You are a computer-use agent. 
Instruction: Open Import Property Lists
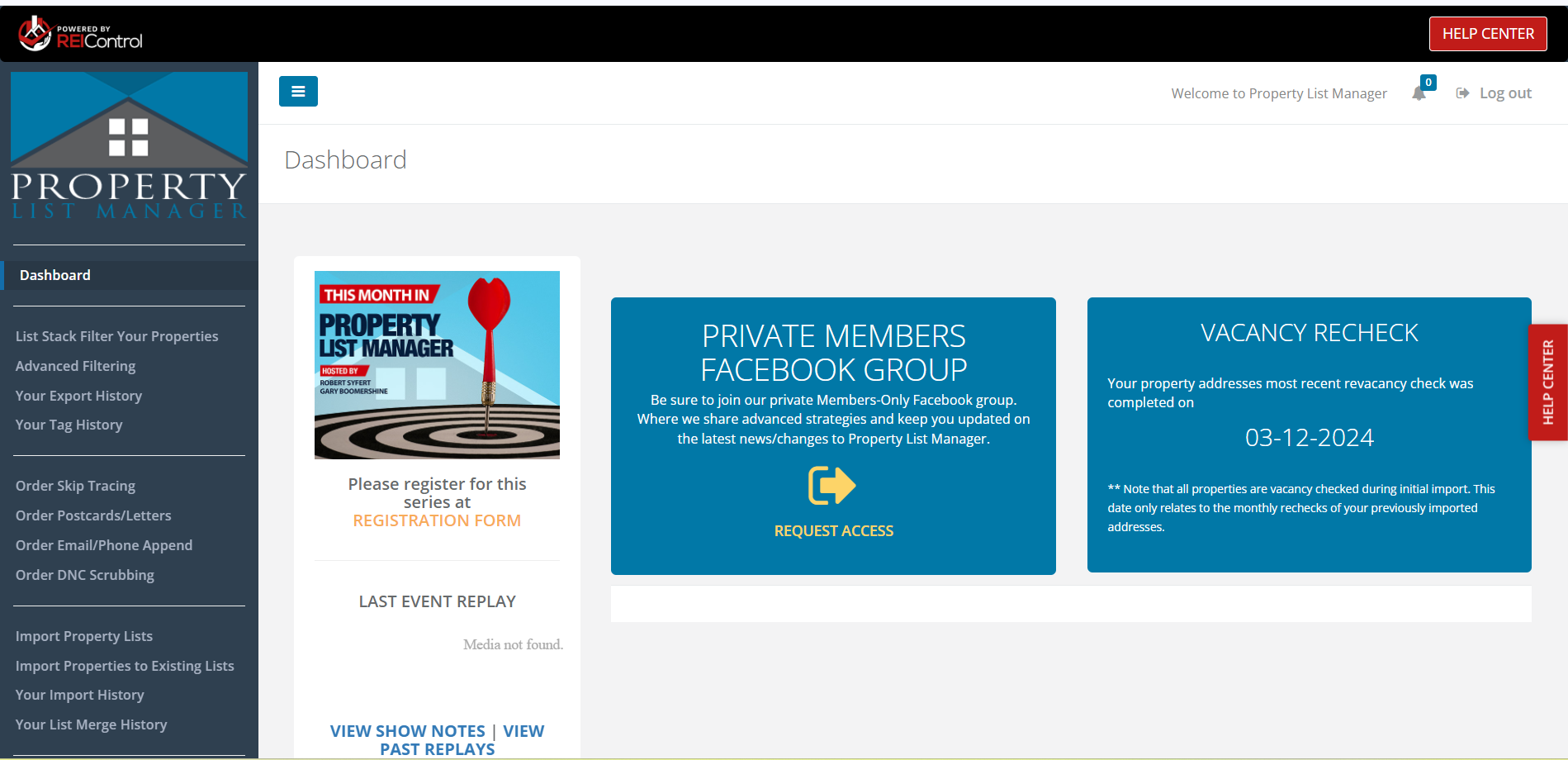(x=83, y=635)
